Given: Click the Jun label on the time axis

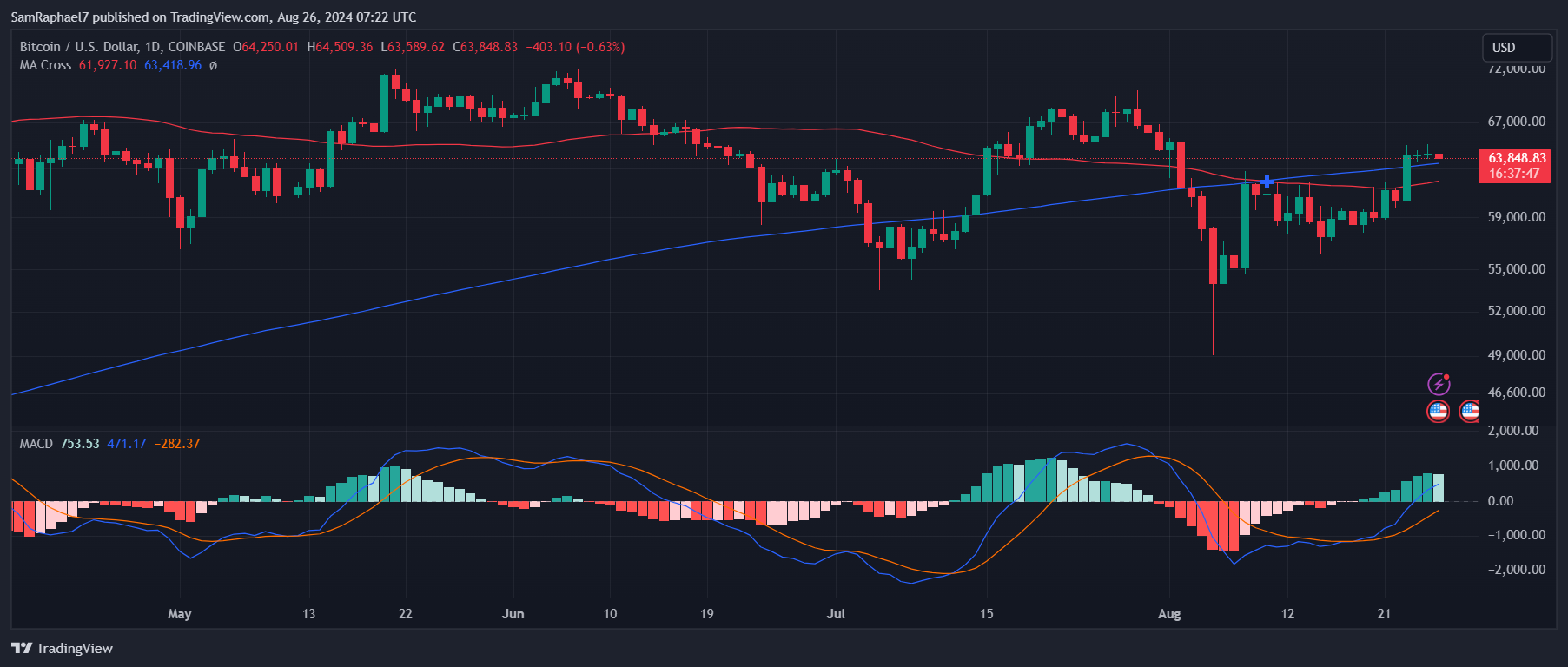Looking at the screenshot, I should point(513,614).
